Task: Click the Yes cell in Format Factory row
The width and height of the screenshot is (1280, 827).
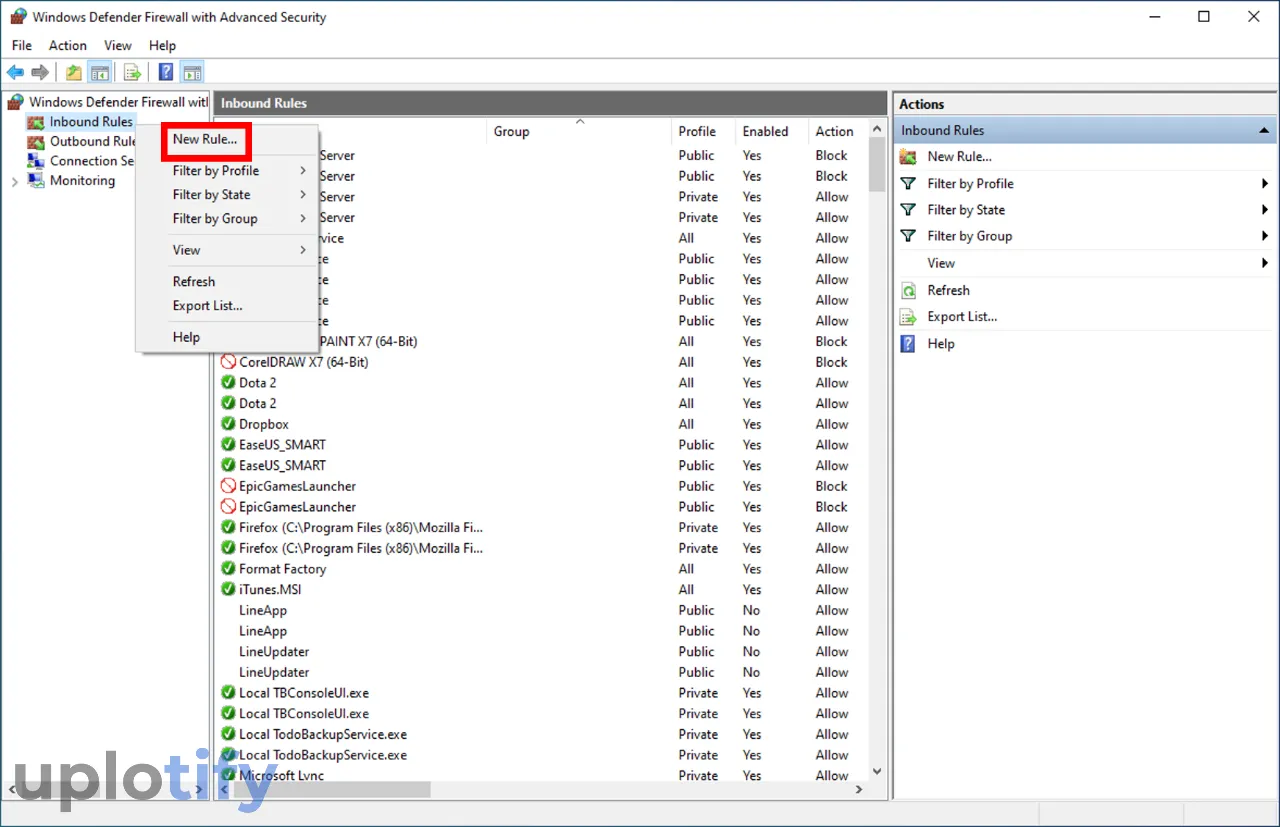Action: 752,569
